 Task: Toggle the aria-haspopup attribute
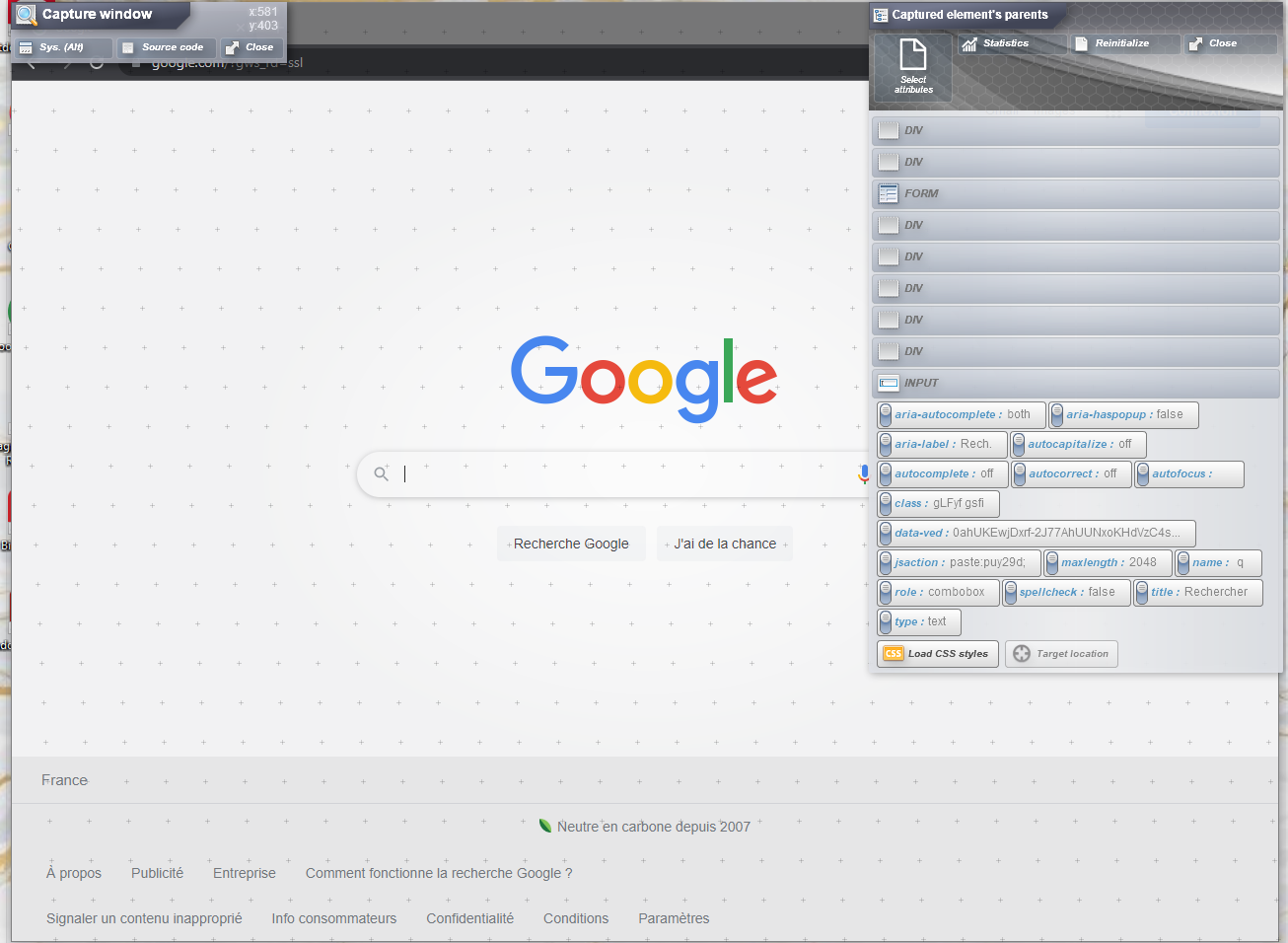pyautogui.click(x=1123, y=415)
